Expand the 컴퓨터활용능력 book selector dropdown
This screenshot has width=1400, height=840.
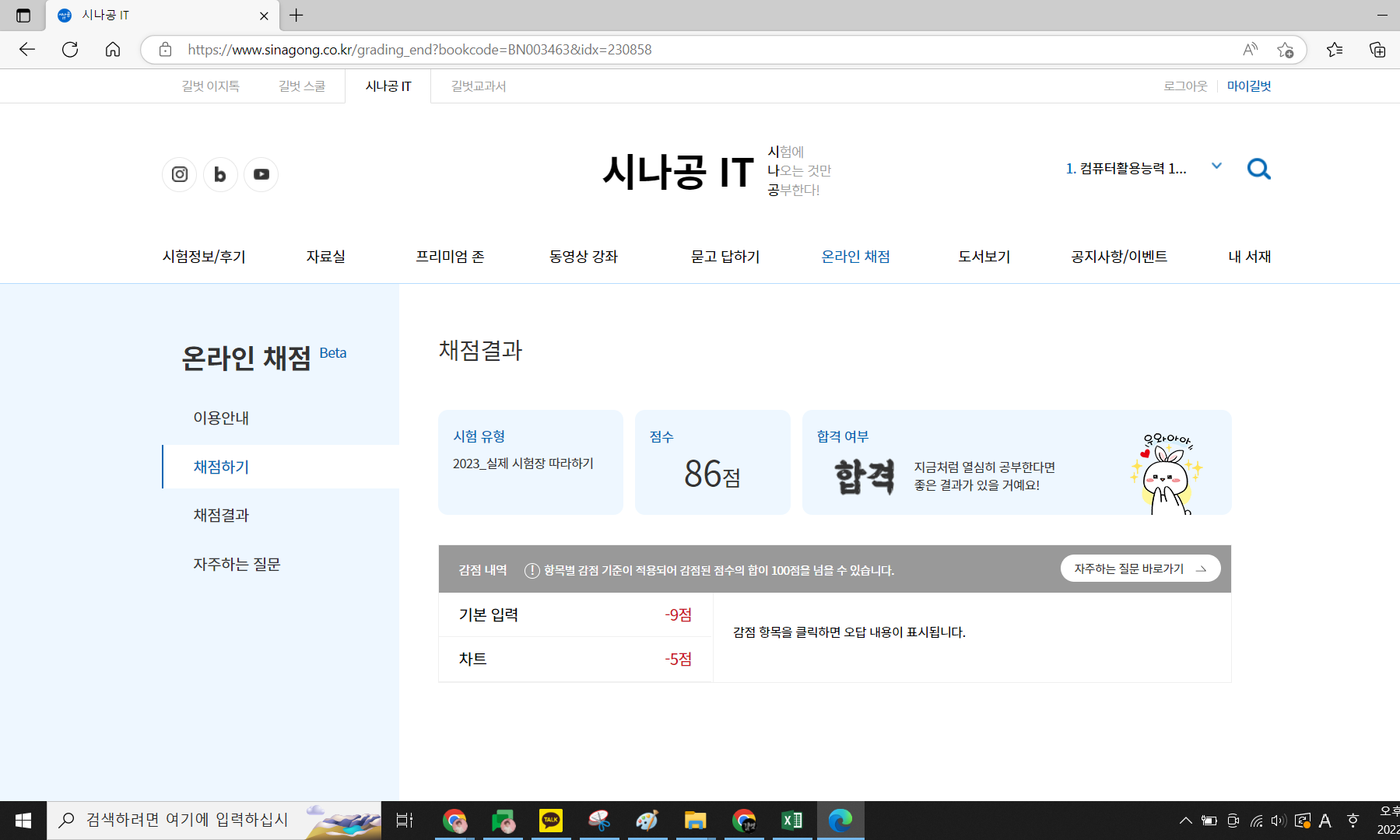click(1216, 166)
